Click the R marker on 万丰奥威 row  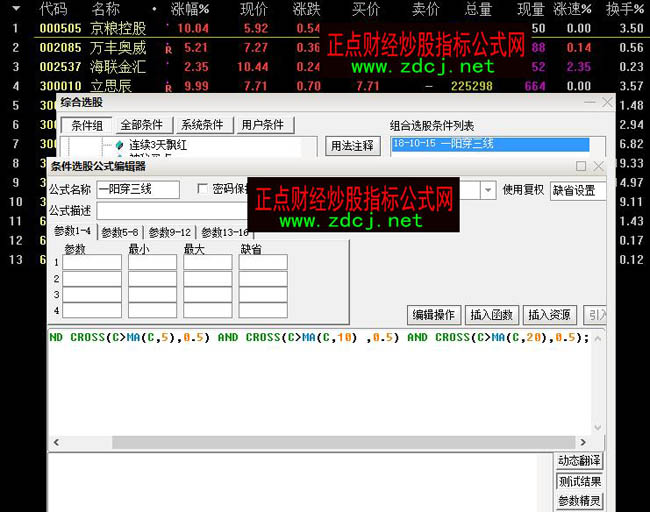click(x=168, y=48)
